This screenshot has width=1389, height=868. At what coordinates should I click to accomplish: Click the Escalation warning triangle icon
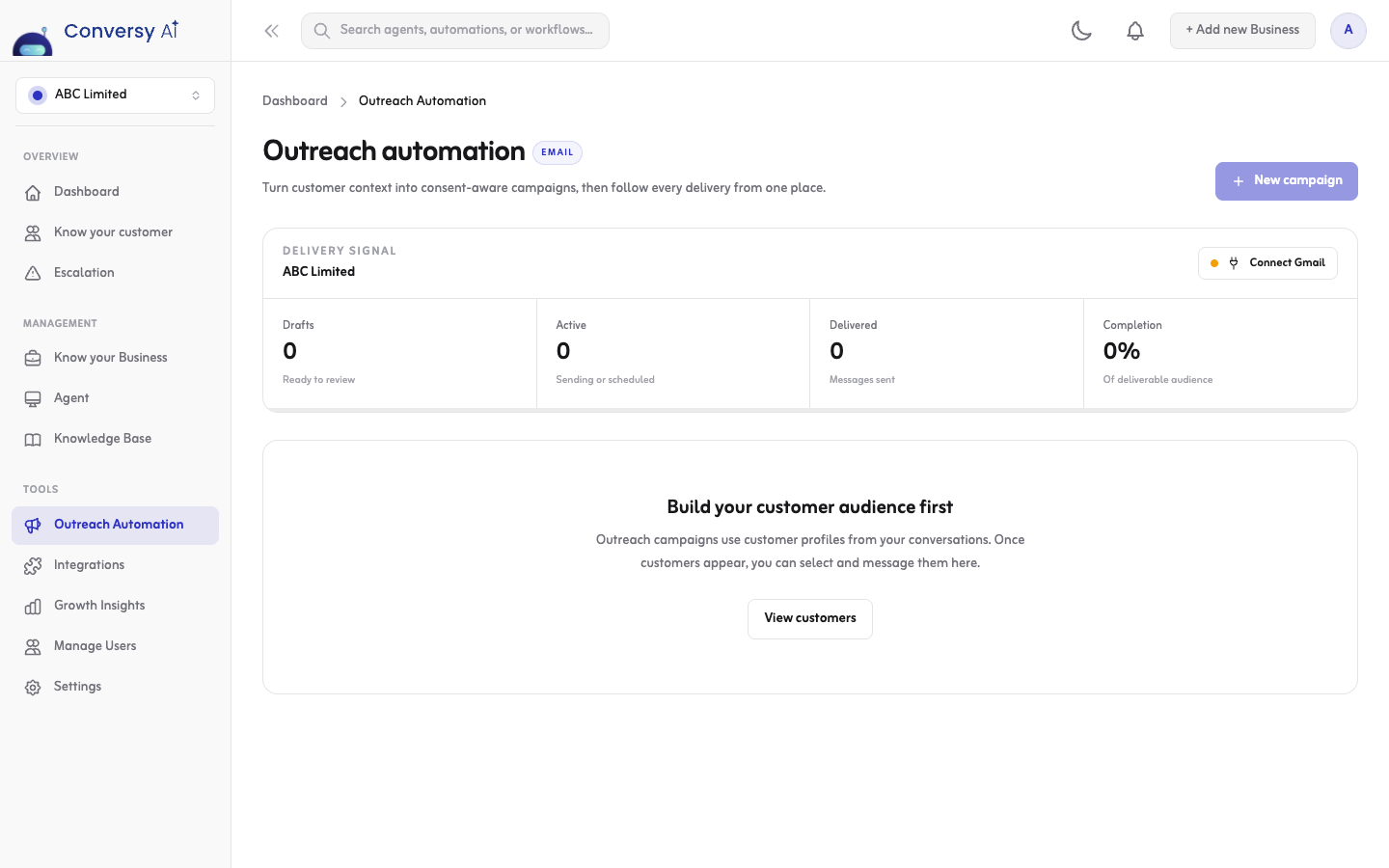click(33, 273)
